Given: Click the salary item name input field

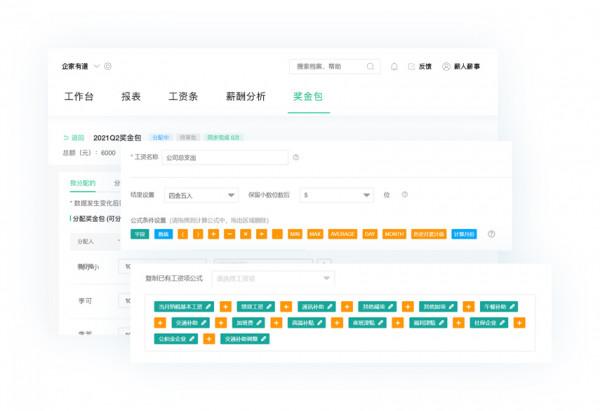Looking at the screenshot, I should coord(225,157).
